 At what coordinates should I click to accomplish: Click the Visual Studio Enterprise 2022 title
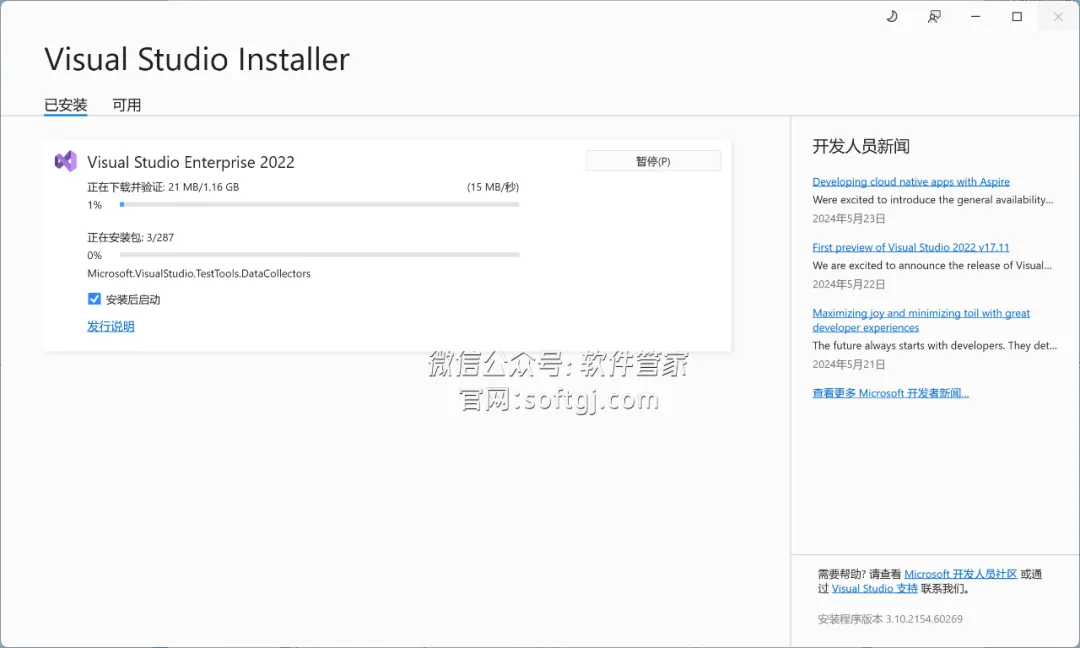(191, 163)
